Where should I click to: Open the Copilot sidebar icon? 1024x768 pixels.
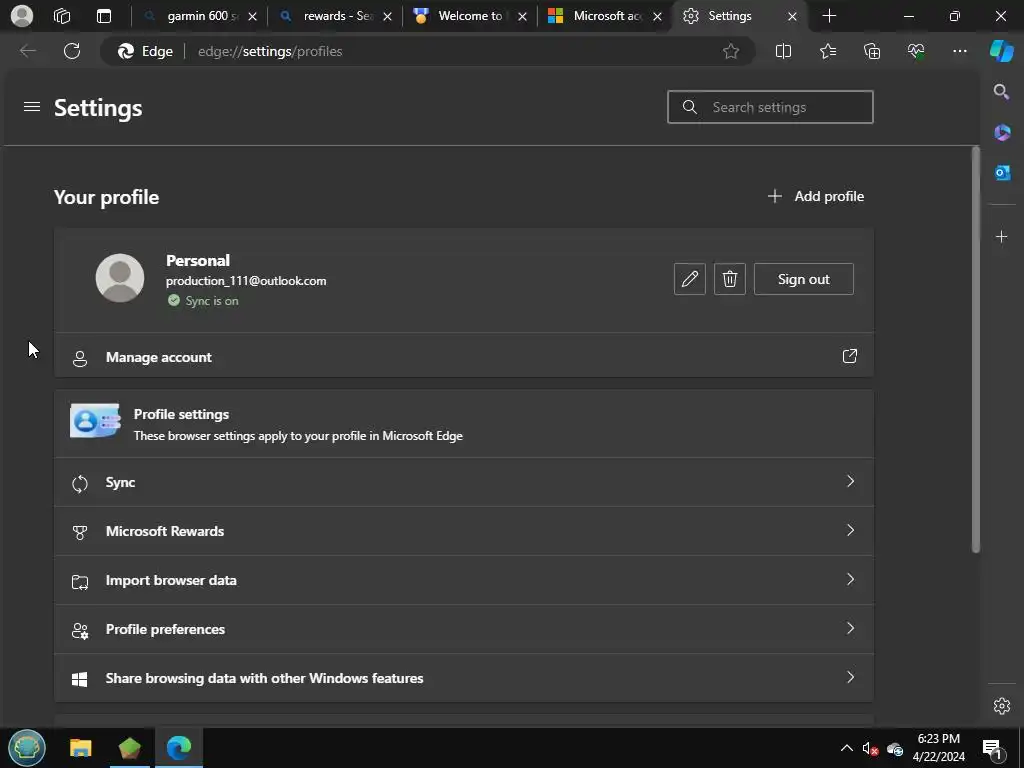coord(1002,51)
